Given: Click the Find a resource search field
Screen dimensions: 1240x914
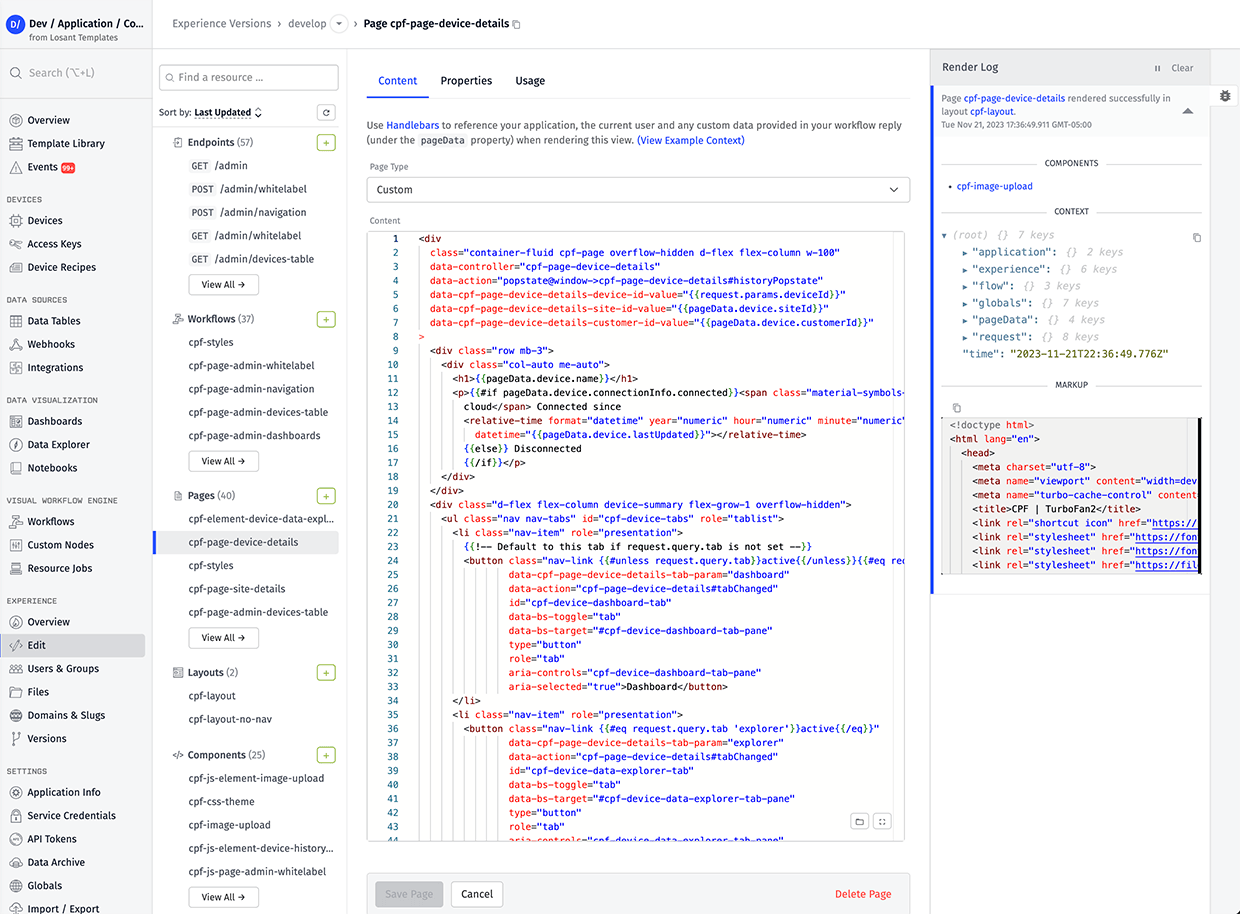Looking at the screenshot, I should click(x=249, y=77).
